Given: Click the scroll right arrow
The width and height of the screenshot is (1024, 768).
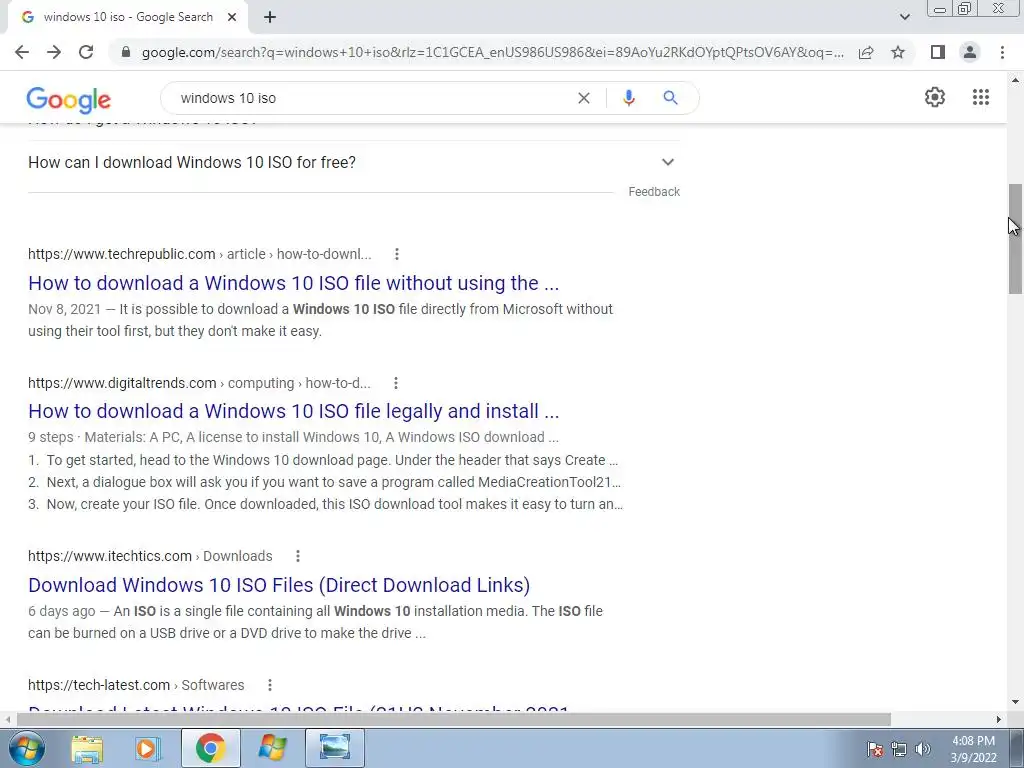Looking at the screenshot, I should pos(999,720).
